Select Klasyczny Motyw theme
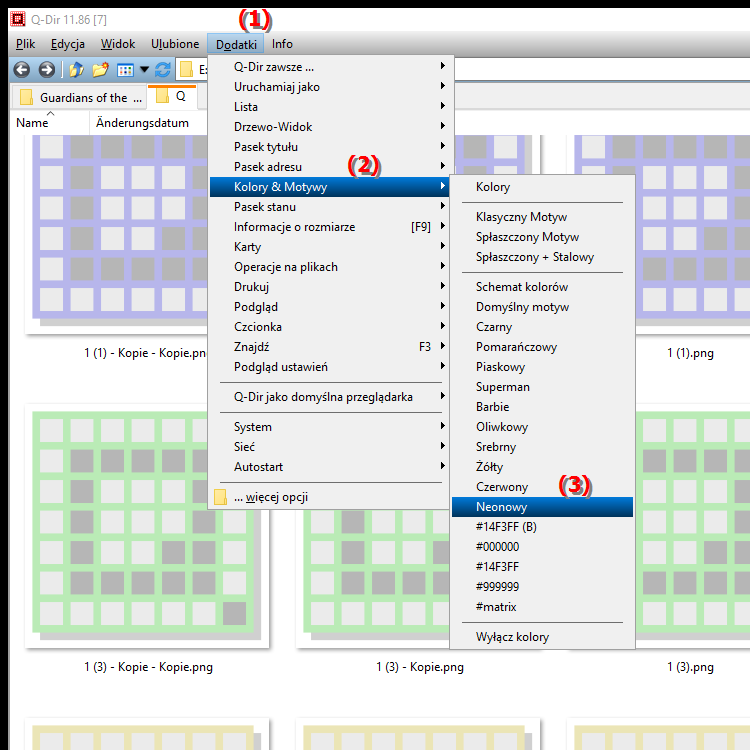 tap(542, 217)
